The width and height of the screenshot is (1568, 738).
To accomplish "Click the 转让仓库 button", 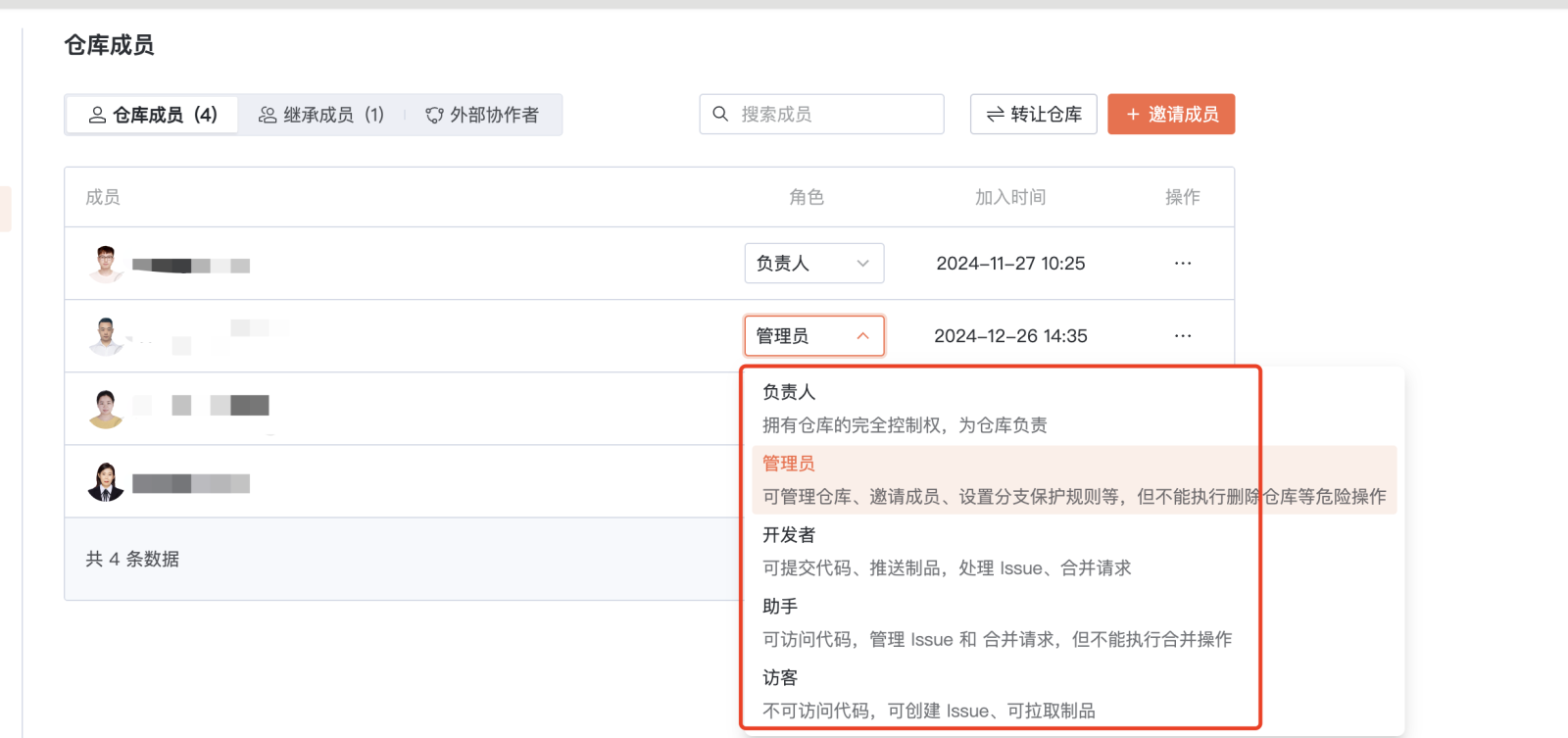I will [1033, 115].
